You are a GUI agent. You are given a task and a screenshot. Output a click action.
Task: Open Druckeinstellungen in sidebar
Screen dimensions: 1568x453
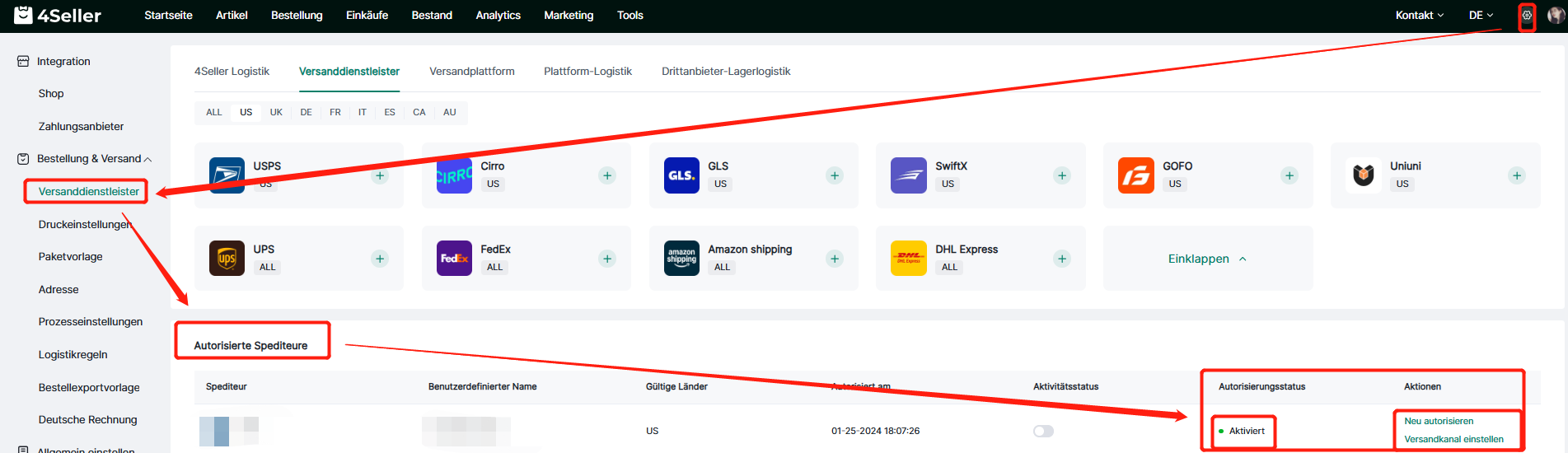point(84,224)
